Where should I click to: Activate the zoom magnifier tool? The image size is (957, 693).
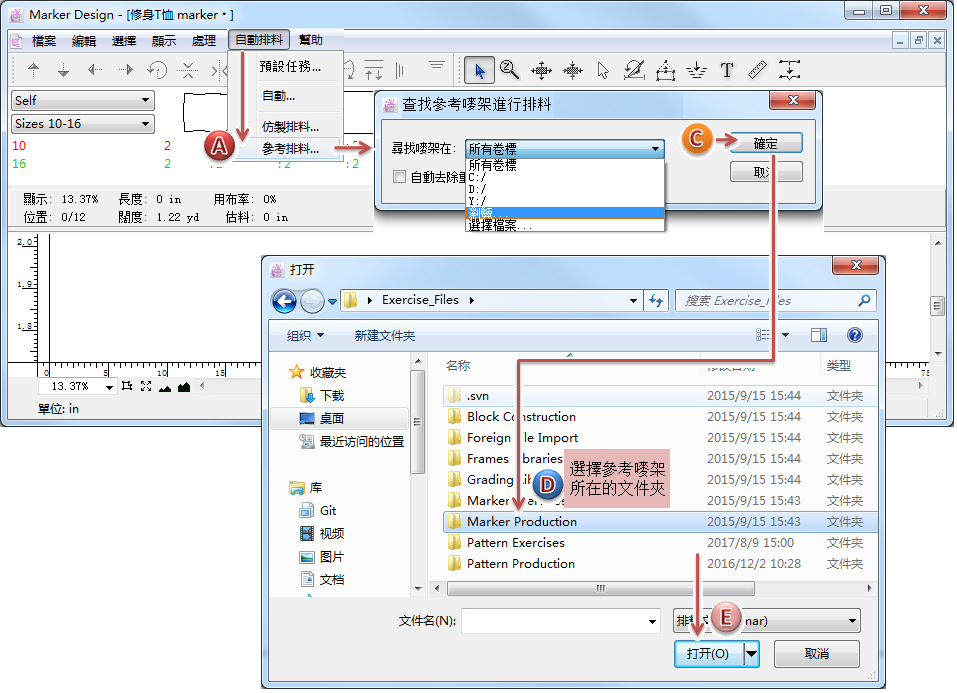(509, 70)
